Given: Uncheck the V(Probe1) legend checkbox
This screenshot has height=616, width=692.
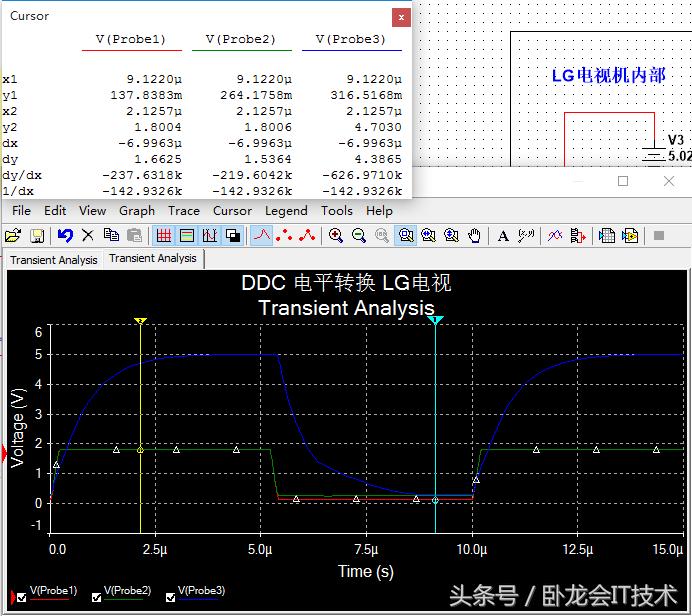Looking at the screenshot, I should [x=22, y=597].
